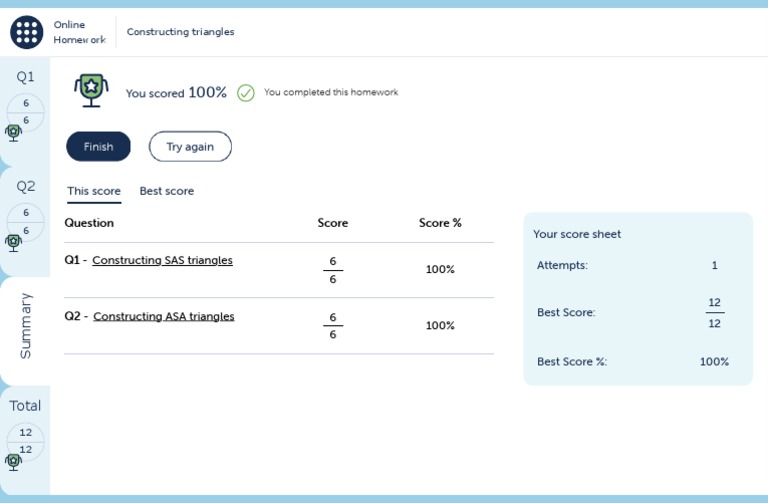
Task: Show the Best score tab
Action: coord(167,191)
